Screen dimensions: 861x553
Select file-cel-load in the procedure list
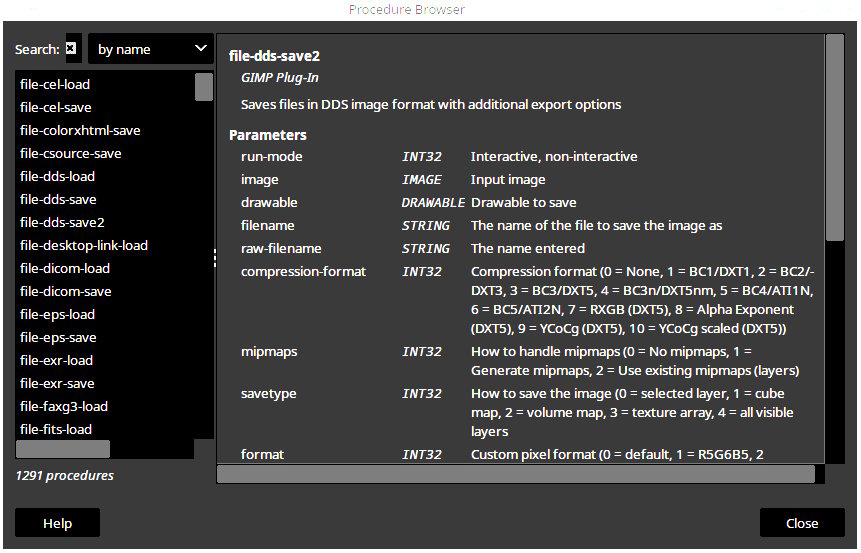(55, 84)
